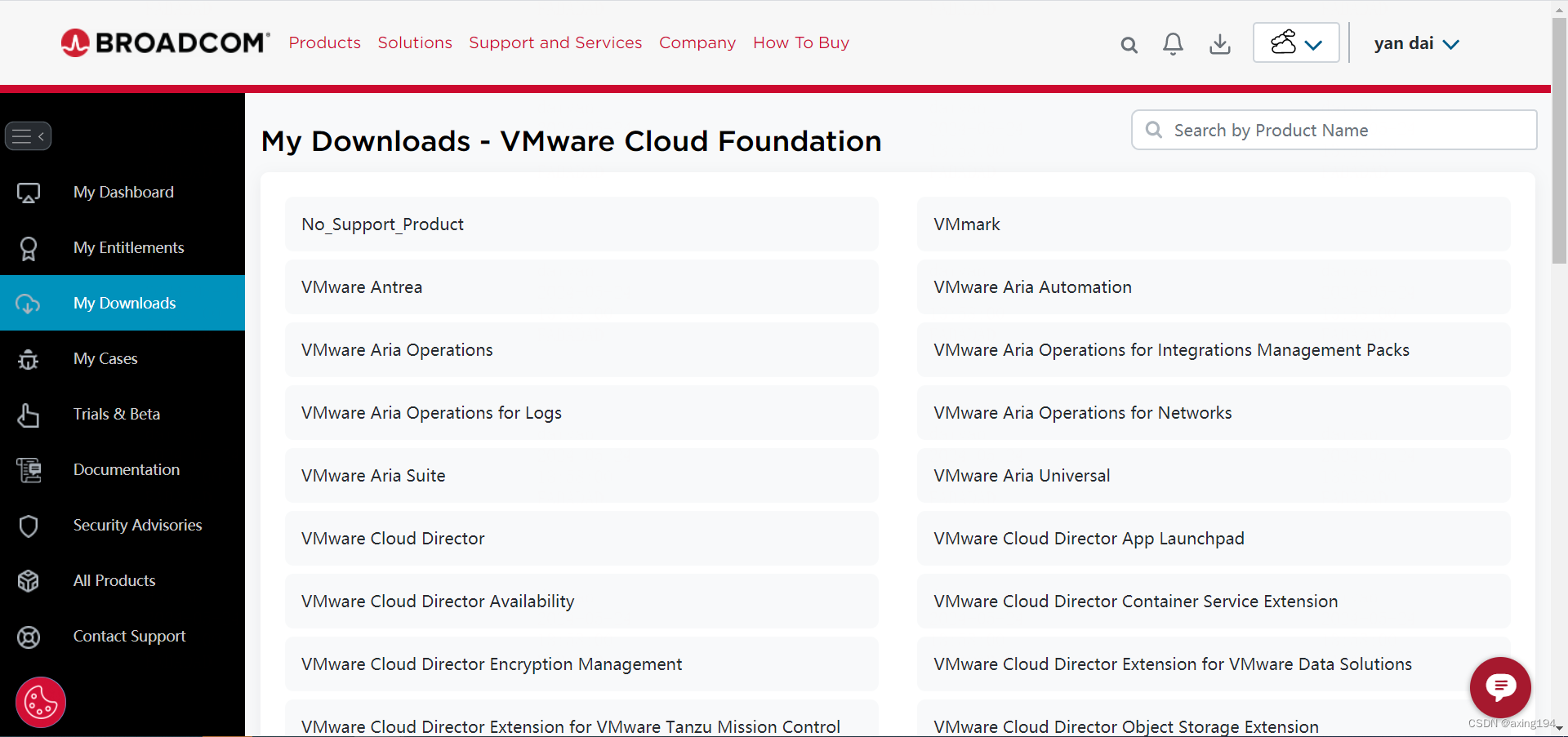The width and height of the screenshot is (1568, 737).
Task: Open VMware Aria Suite
Action: [581, 476]
